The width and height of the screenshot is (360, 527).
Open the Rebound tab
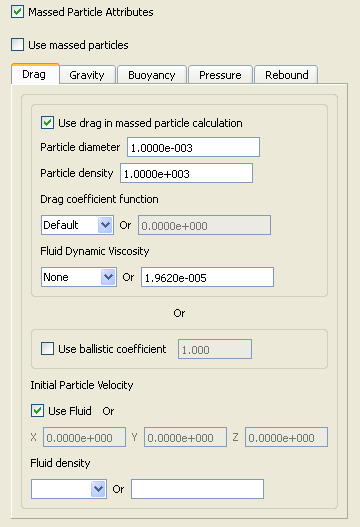[286, 75]
